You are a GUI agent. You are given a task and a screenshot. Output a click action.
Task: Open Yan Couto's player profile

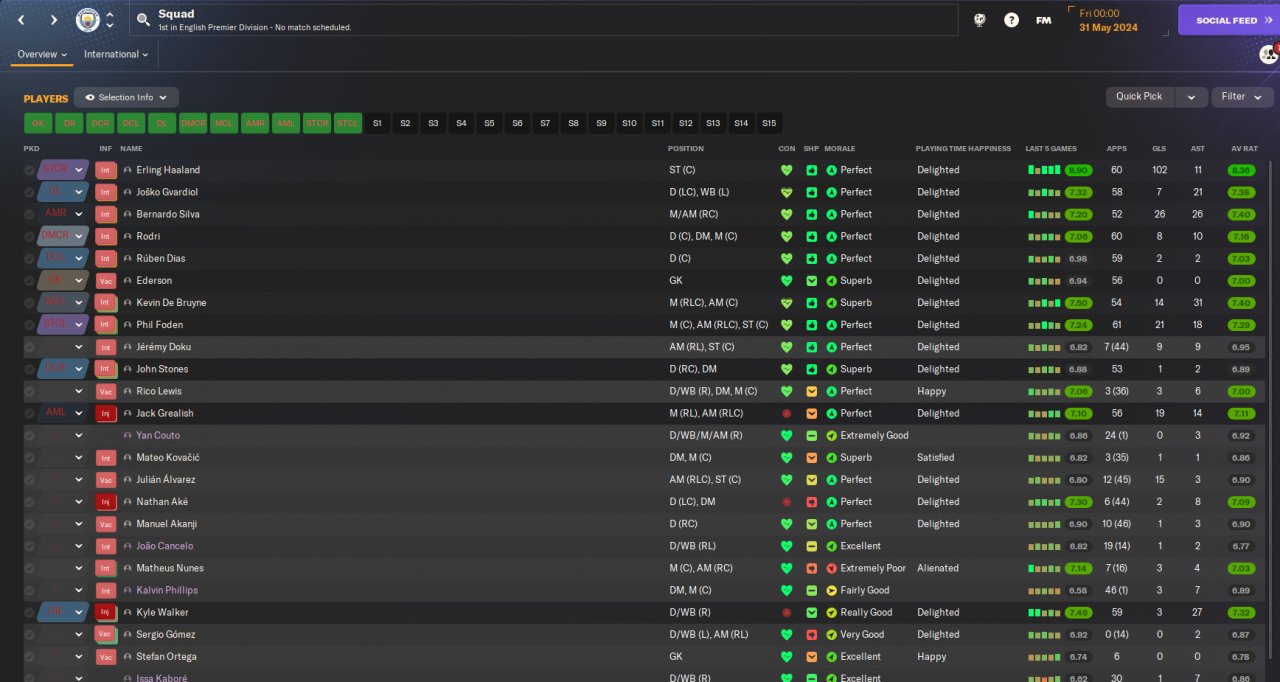point(158,435)
